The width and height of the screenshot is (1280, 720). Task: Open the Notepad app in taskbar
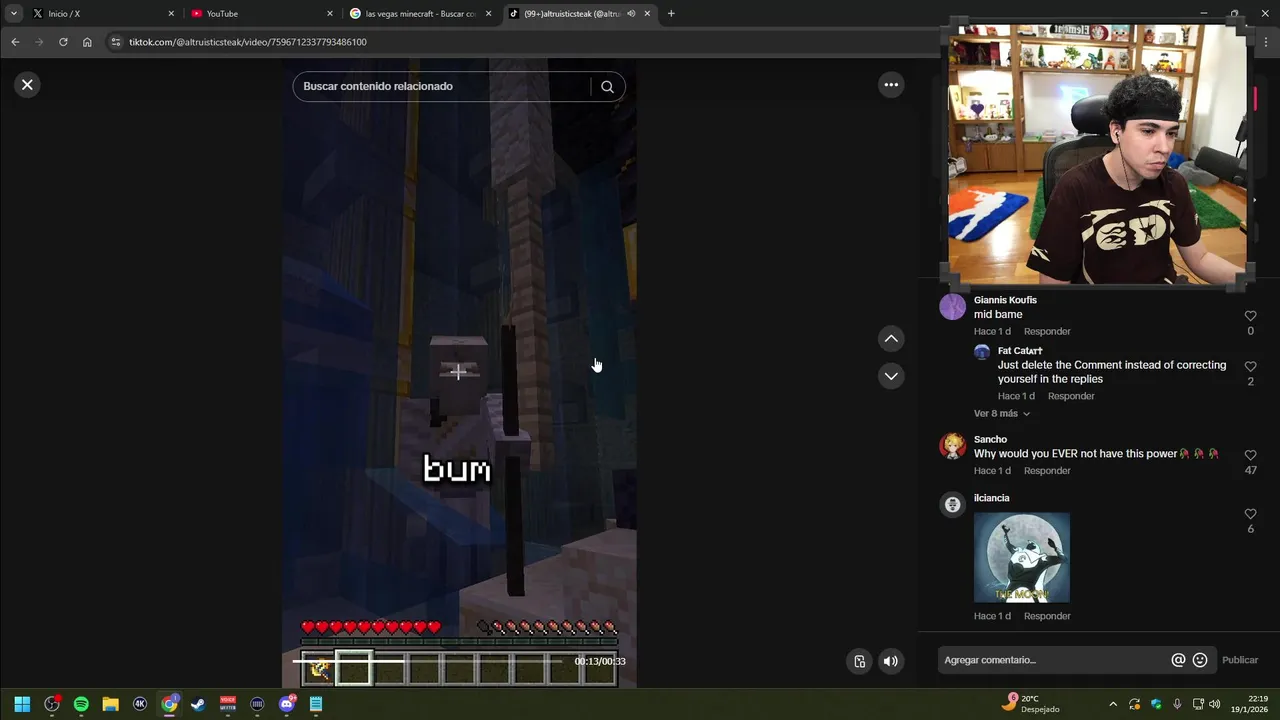(316, 704)
